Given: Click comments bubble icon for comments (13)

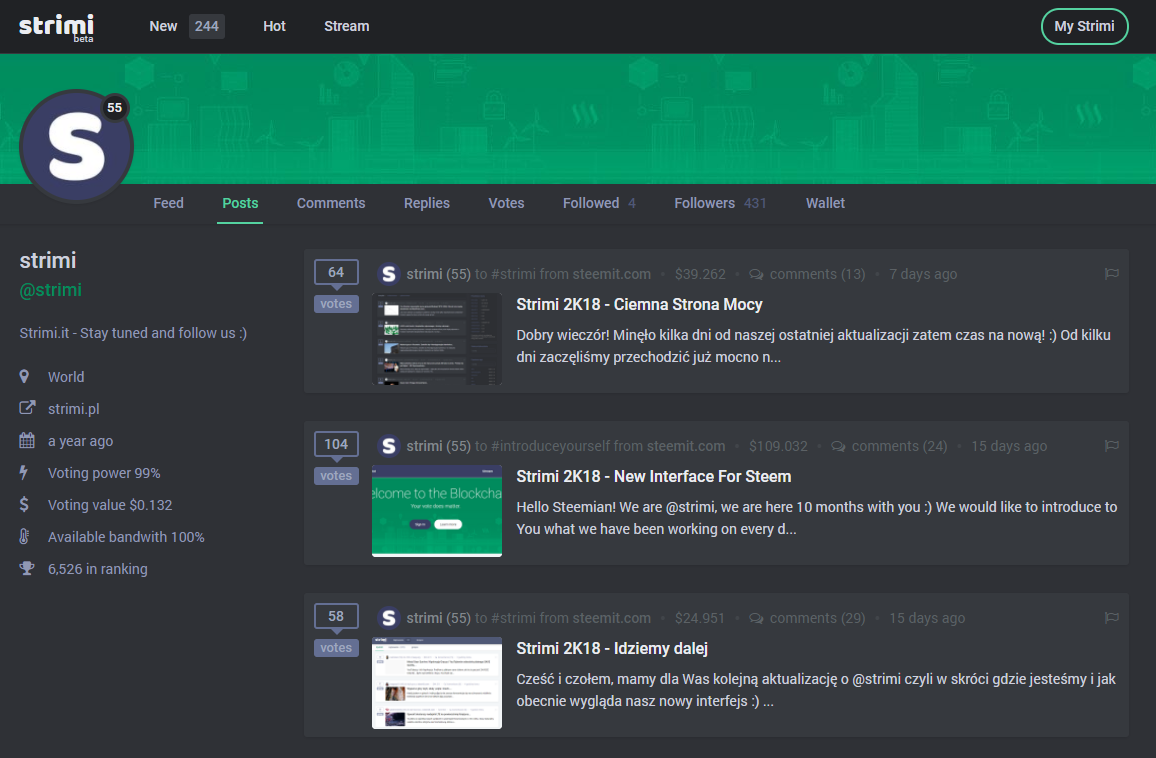Looking at the screenshot, I should [756, 274].
